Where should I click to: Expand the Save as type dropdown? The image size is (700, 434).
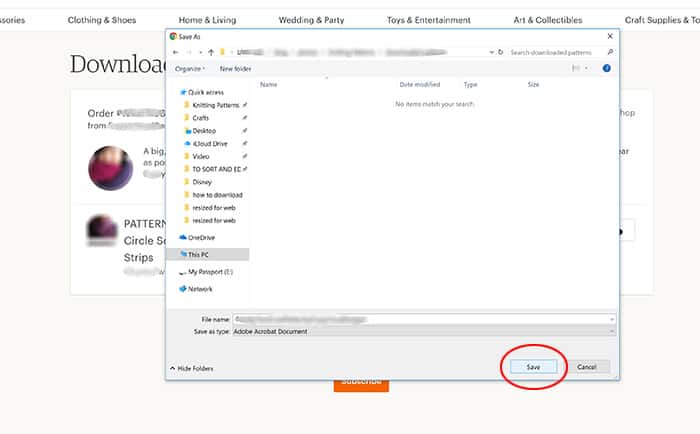611,330
